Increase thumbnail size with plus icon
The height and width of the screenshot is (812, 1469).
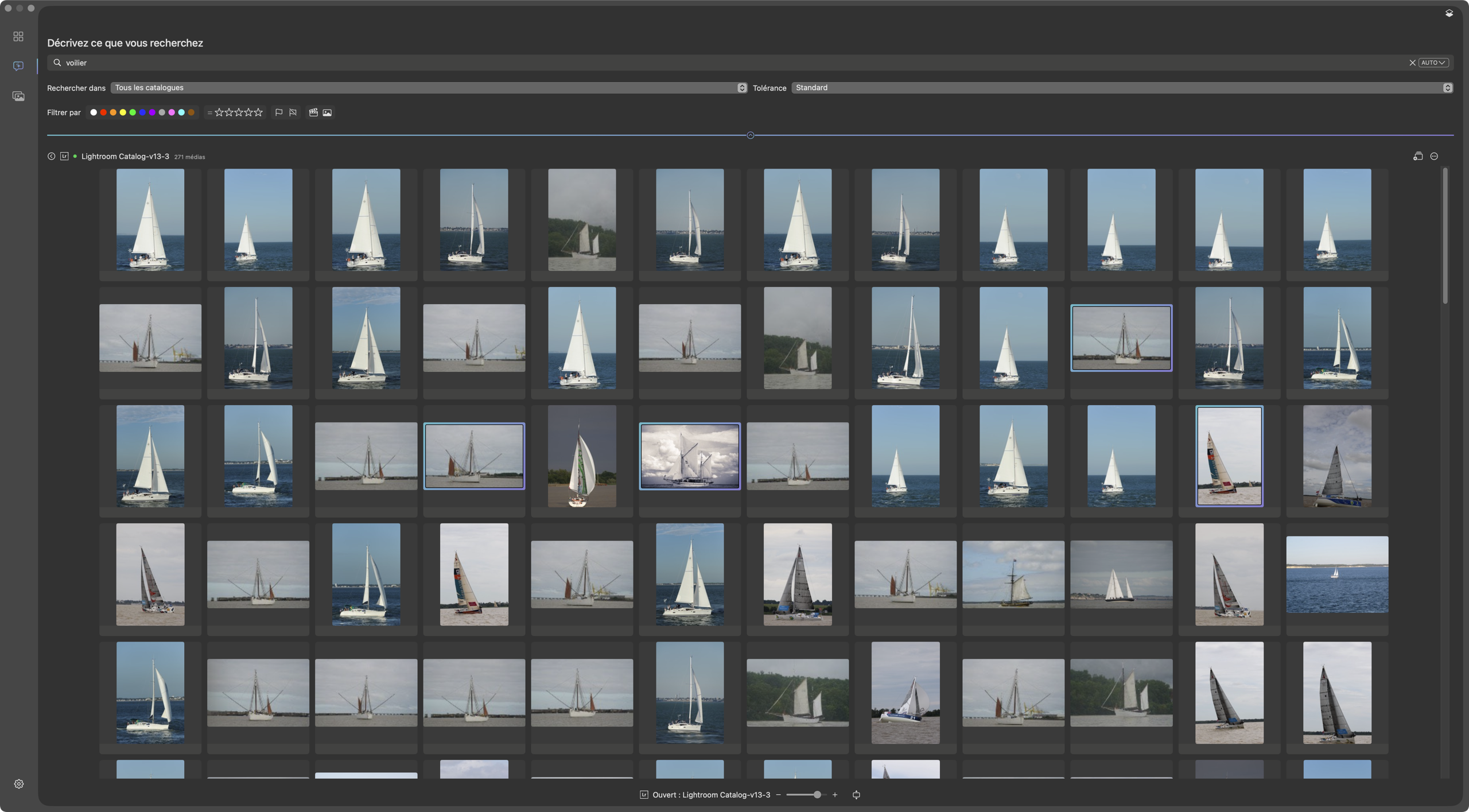click(835, 795)
